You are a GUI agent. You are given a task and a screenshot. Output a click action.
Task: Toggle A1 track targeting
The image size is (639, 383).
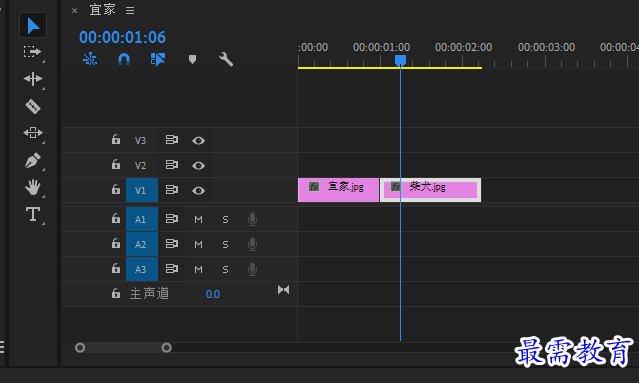[x=141, y=219]
